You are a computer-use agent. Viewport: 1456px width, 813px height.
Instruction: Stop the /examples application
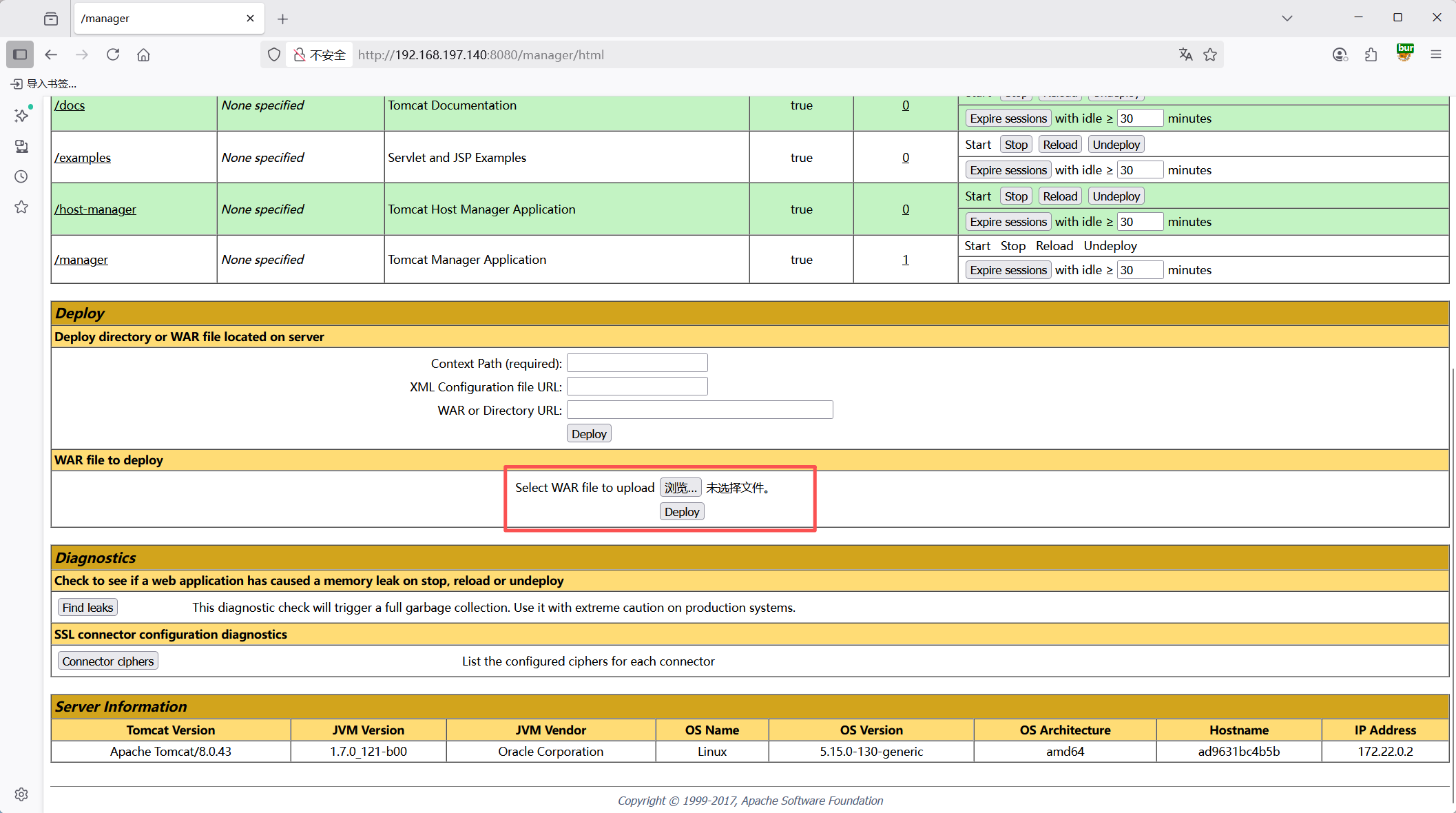pyautogui.click(x=1016, y=145)
